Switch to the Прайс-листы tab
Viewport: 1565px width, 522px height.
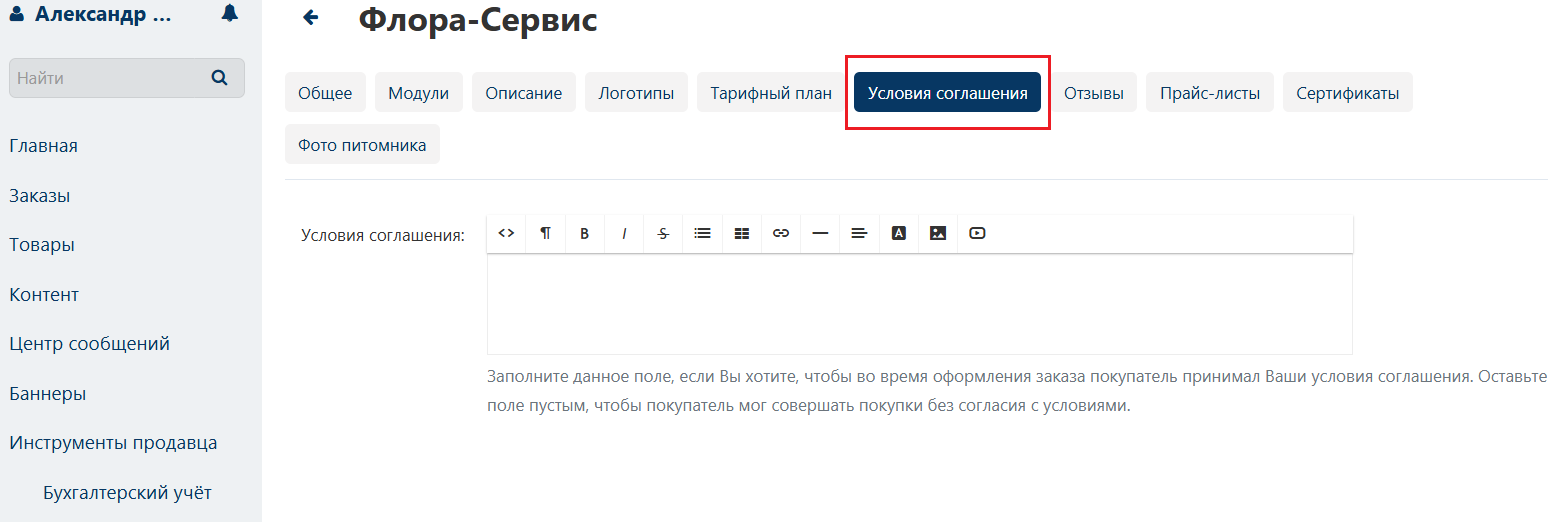point(1210,93)
